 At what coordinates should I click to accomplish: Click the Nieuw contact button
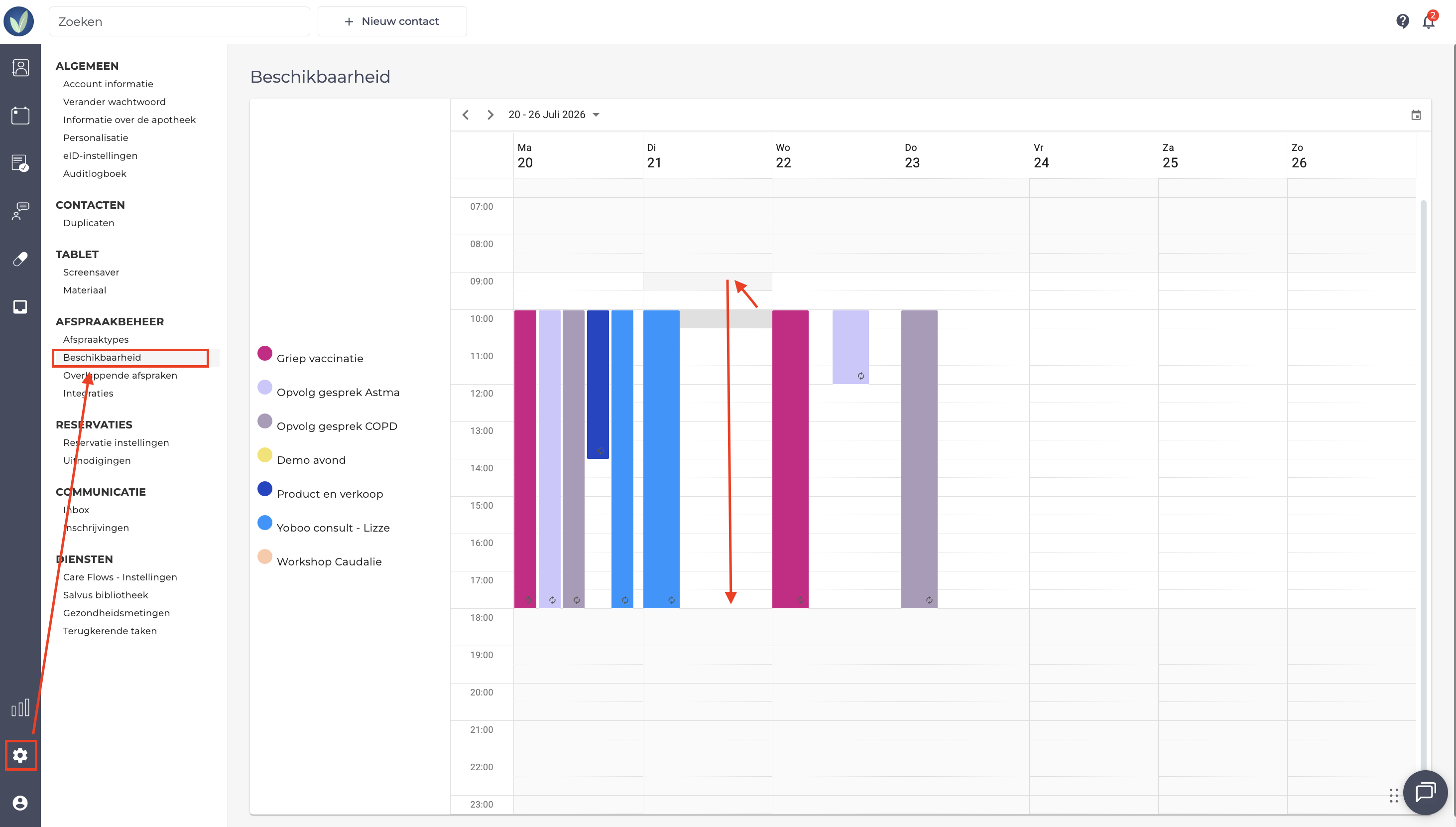[x=392, y=21]
